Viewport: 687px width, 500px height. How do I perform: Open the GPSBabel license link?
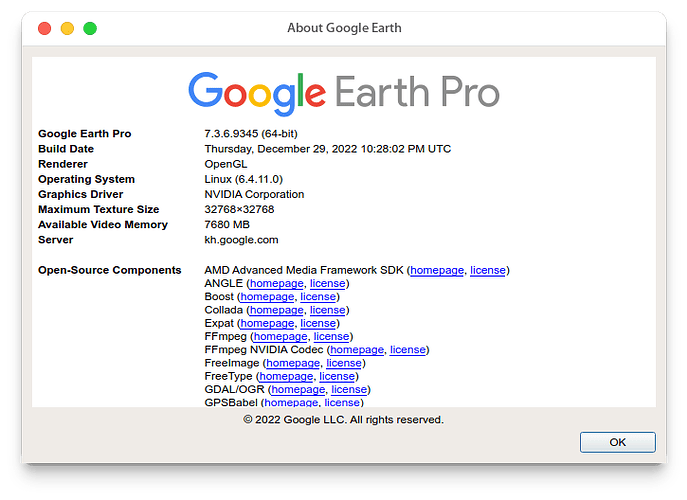[x=342, y=402]
